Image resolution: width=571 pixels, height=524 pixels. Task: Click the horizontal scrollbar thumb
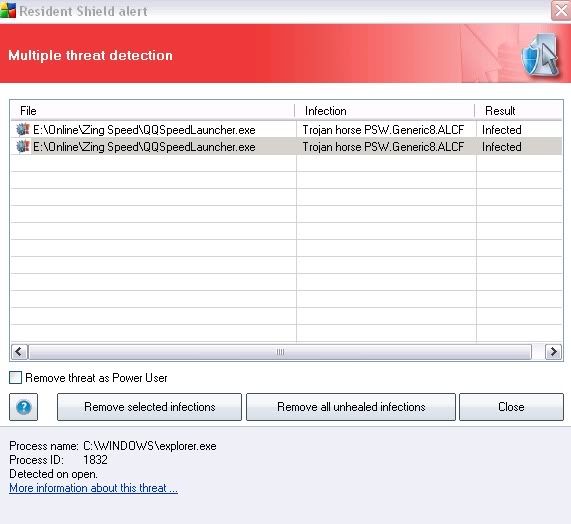pos(280,352)
